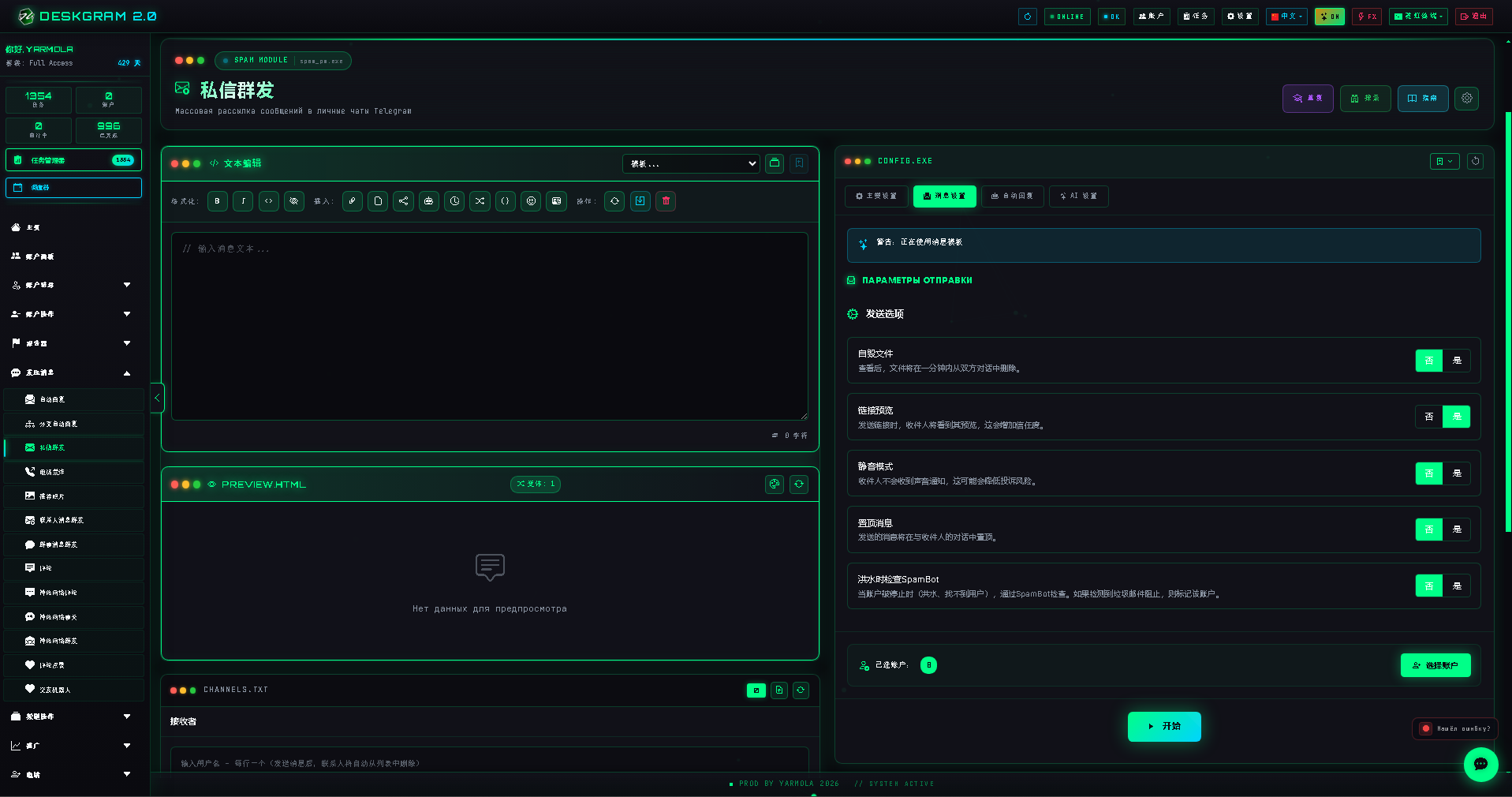
Task: Open palette icon in PREVIEW.HTML panel
Action: click(775, 485)
